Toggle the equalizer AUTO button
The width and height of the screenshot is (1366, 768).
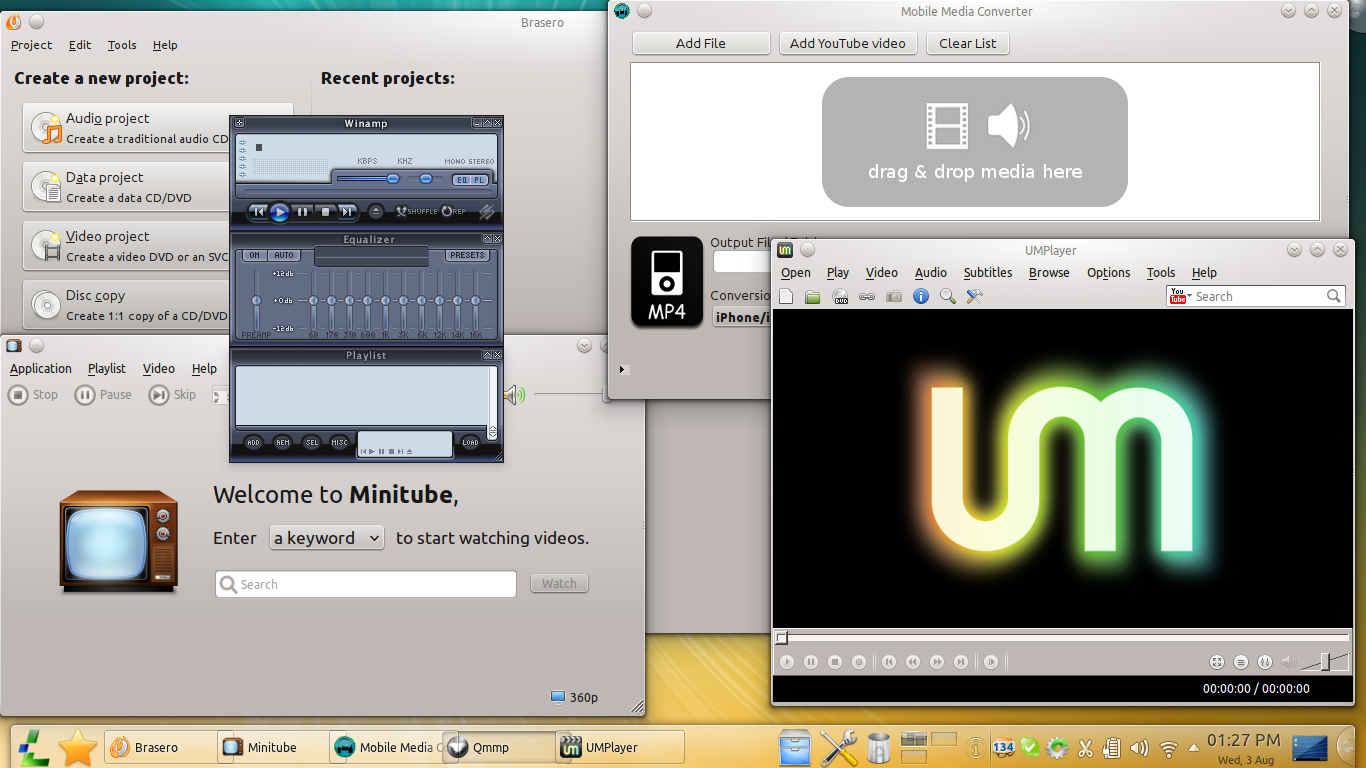[284, 256]
